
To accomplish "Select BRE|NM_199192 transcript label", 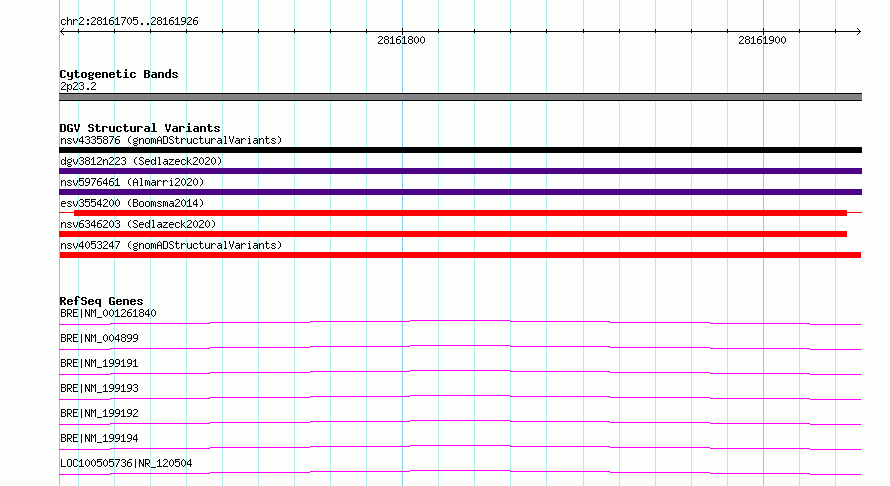I will click(x=99, y=413).
